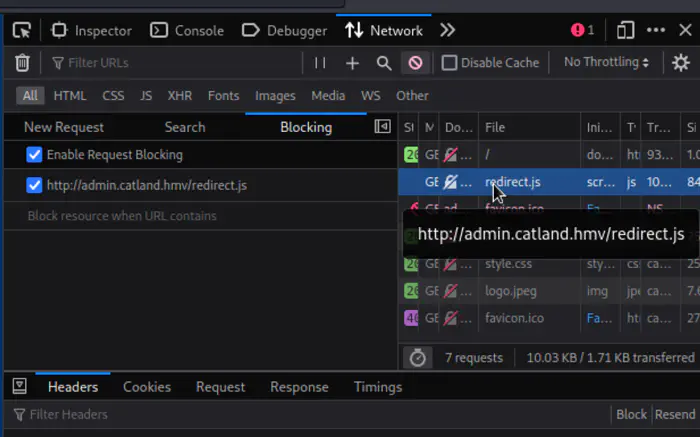Open the network search magnifier icon
Image resolution: width=700 pixels, height=437 pixels.
384,63
